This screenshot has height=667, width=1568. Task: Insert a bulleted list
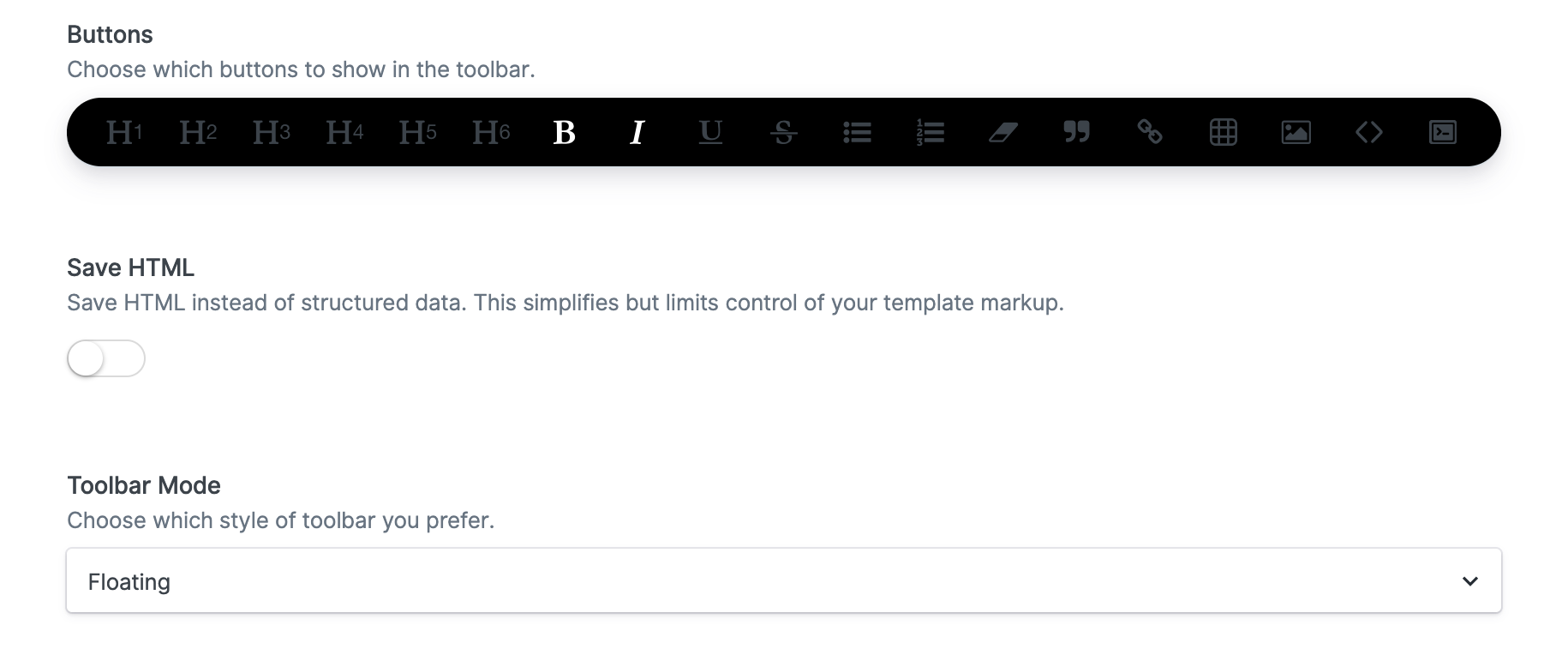coord(857,132)
